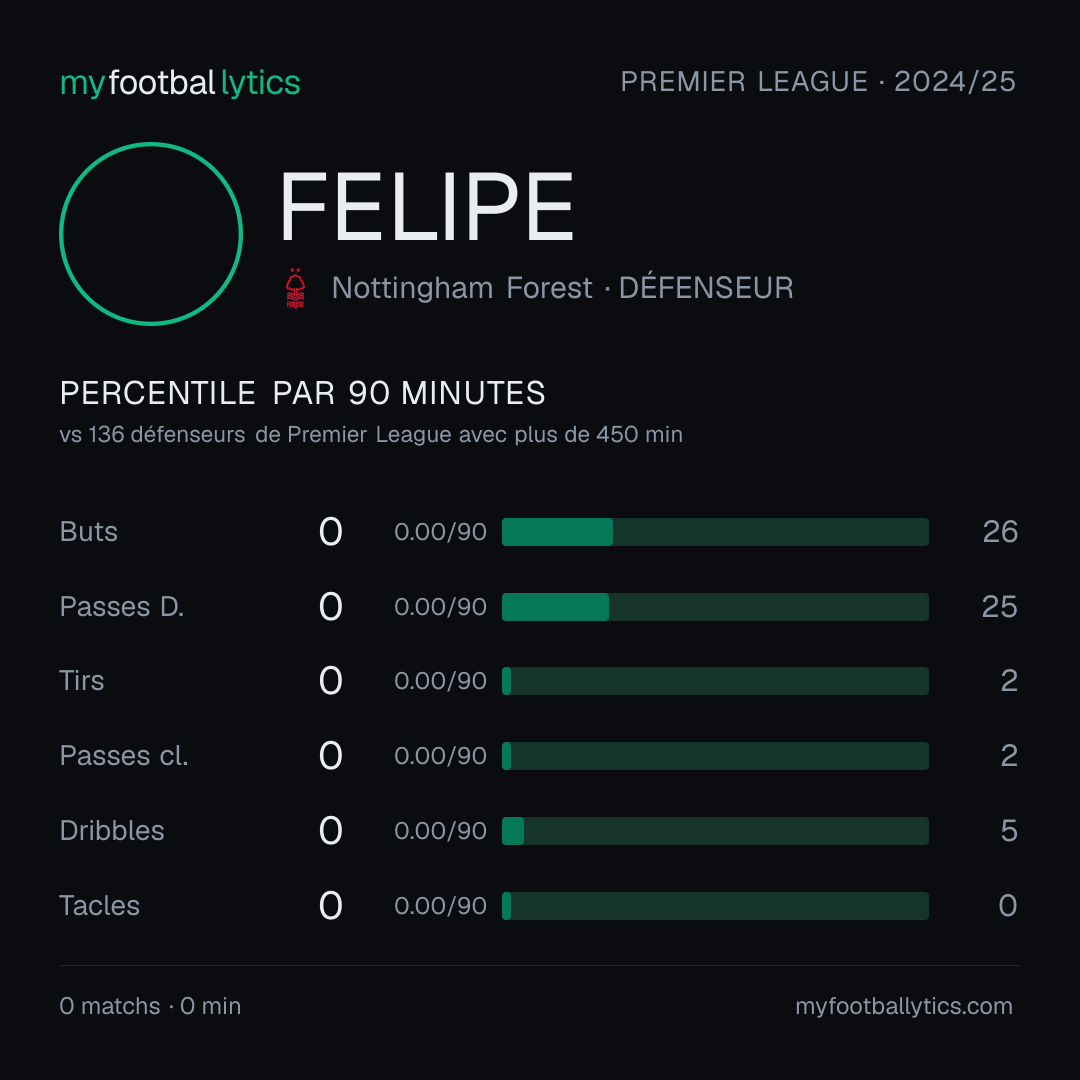This screenshot has height=1080, width=1080.
Task: Click the Buts percentile bar
Action: coord(715,532)
